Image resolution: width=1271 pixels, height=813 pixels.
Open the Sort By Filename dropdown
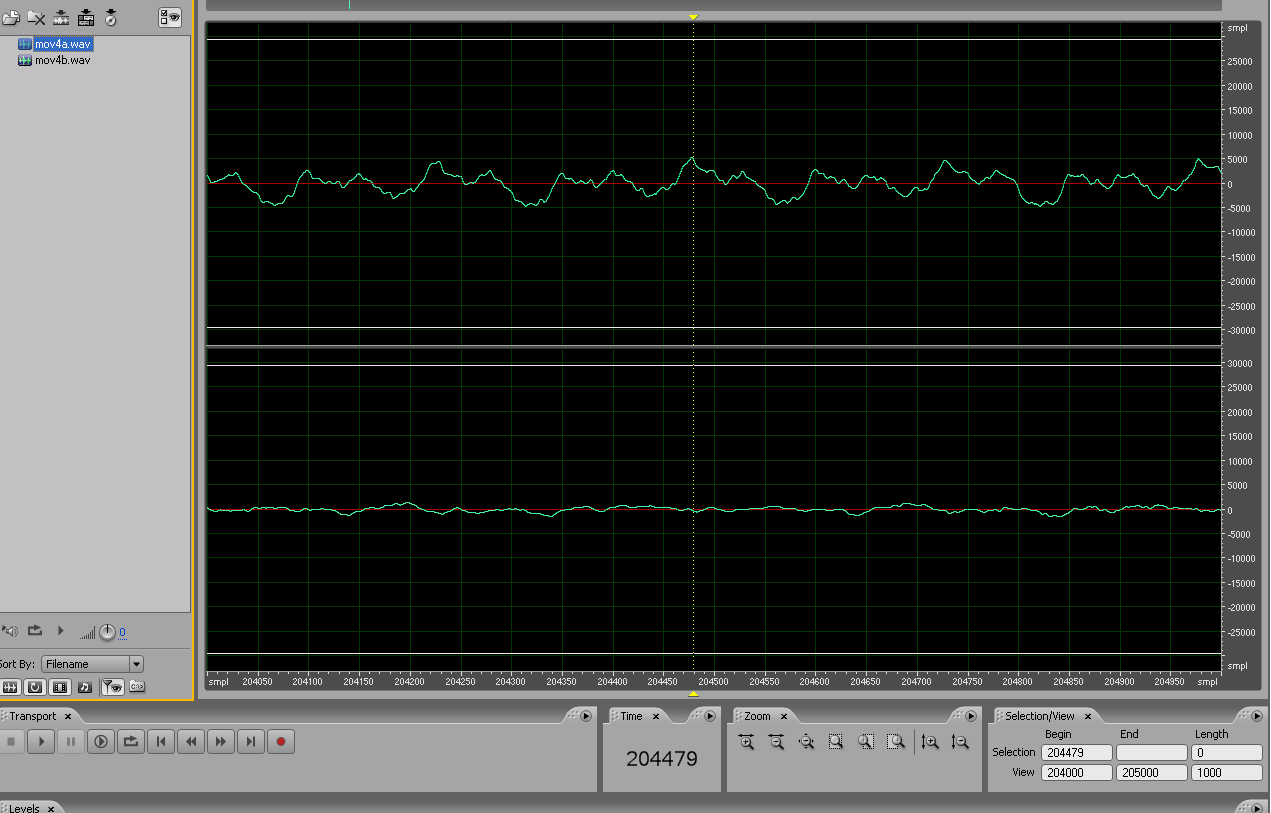tap(92, 664)
